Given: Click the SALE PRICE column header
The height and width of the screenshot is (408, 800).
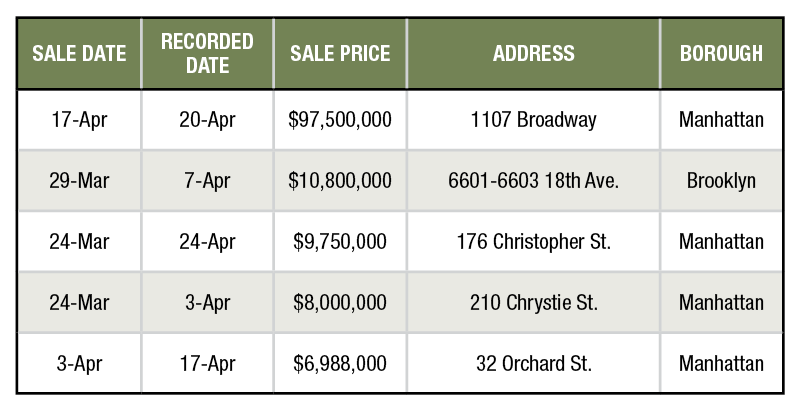Looking at the screenshot, I should tap(340, 54).
